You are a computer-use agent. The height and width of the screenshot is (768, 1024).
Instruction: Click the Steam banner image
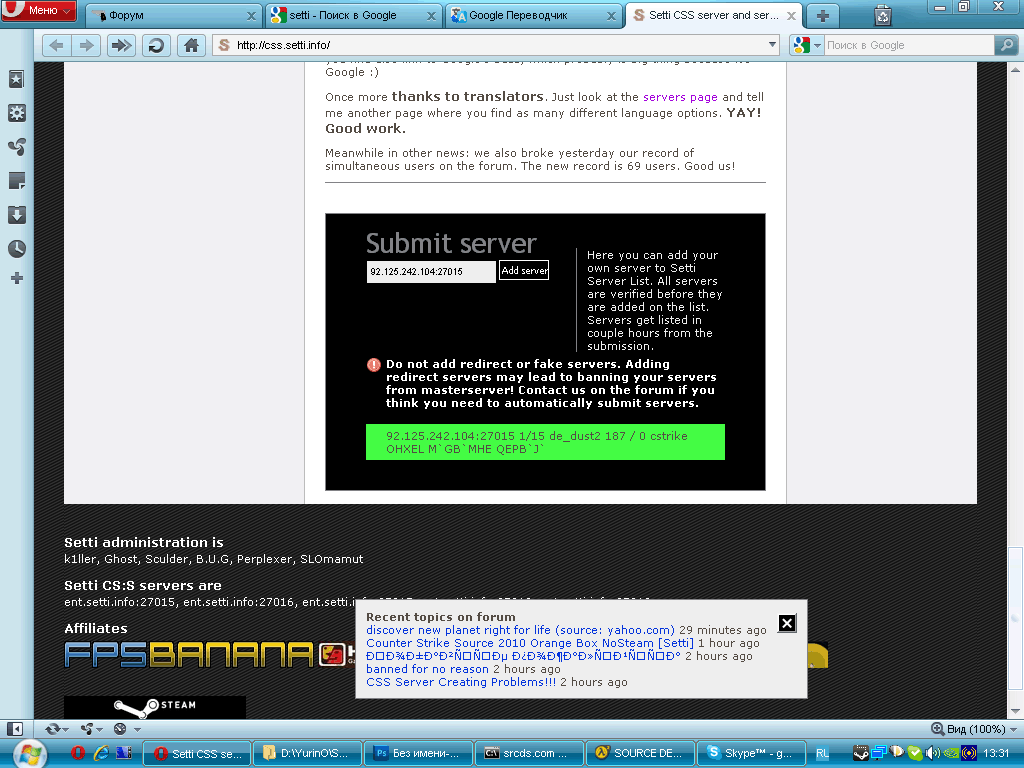[x=155, y=707]
